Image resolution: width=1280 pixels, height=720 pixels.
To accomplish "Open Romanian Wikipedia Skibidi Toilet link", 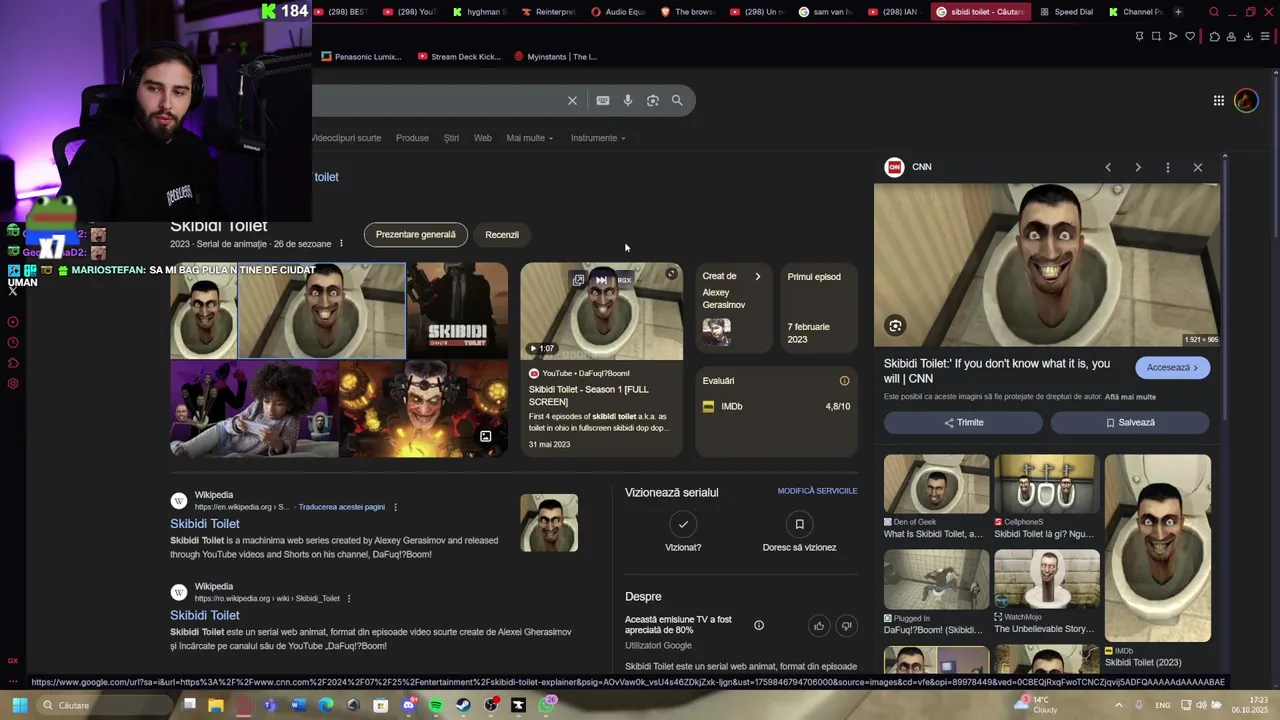I will point(205,616).
